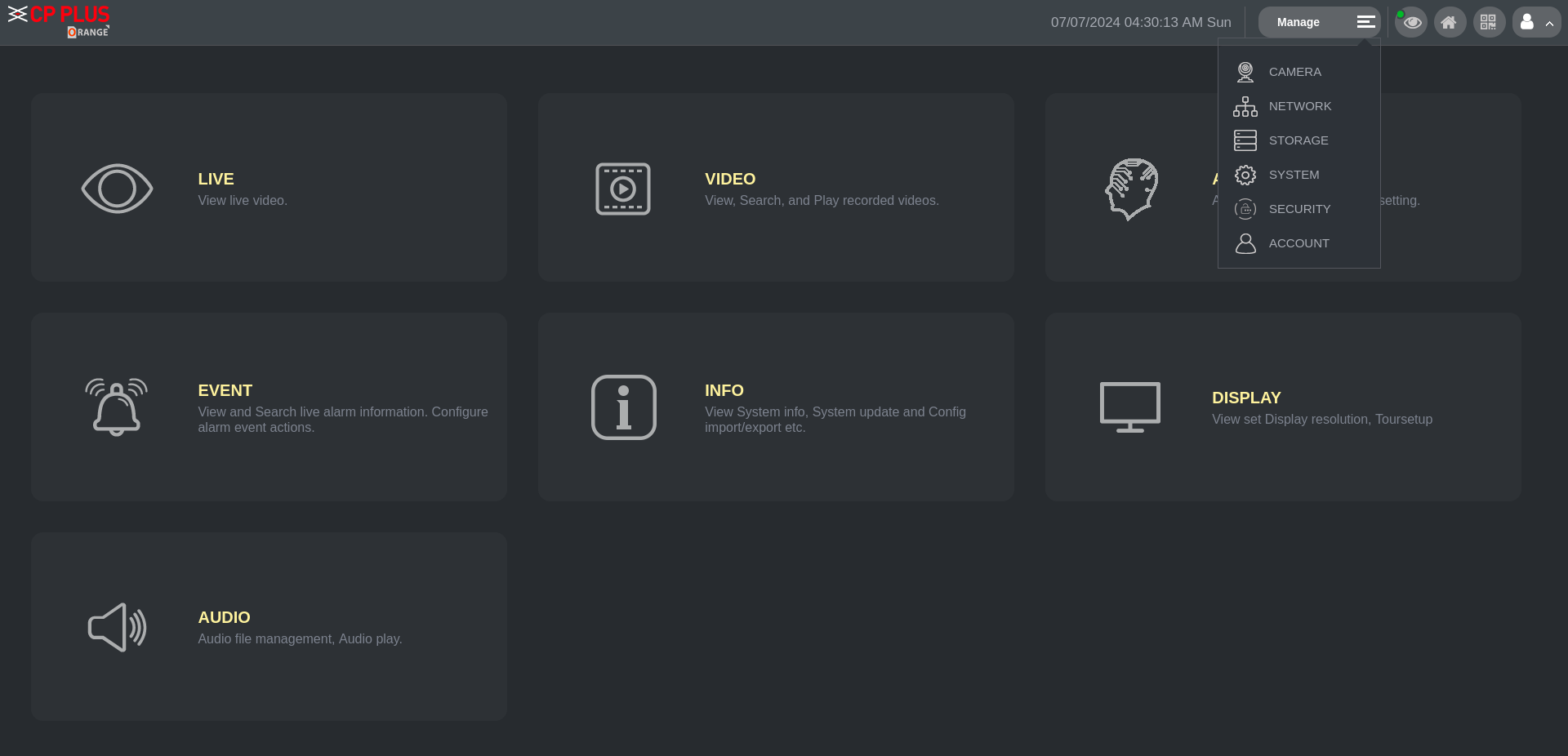The height and width of the screenshot is (756, 1568).
Task: Open the LIVE title link
Action: pyautogui.click(x=216, y=179)
